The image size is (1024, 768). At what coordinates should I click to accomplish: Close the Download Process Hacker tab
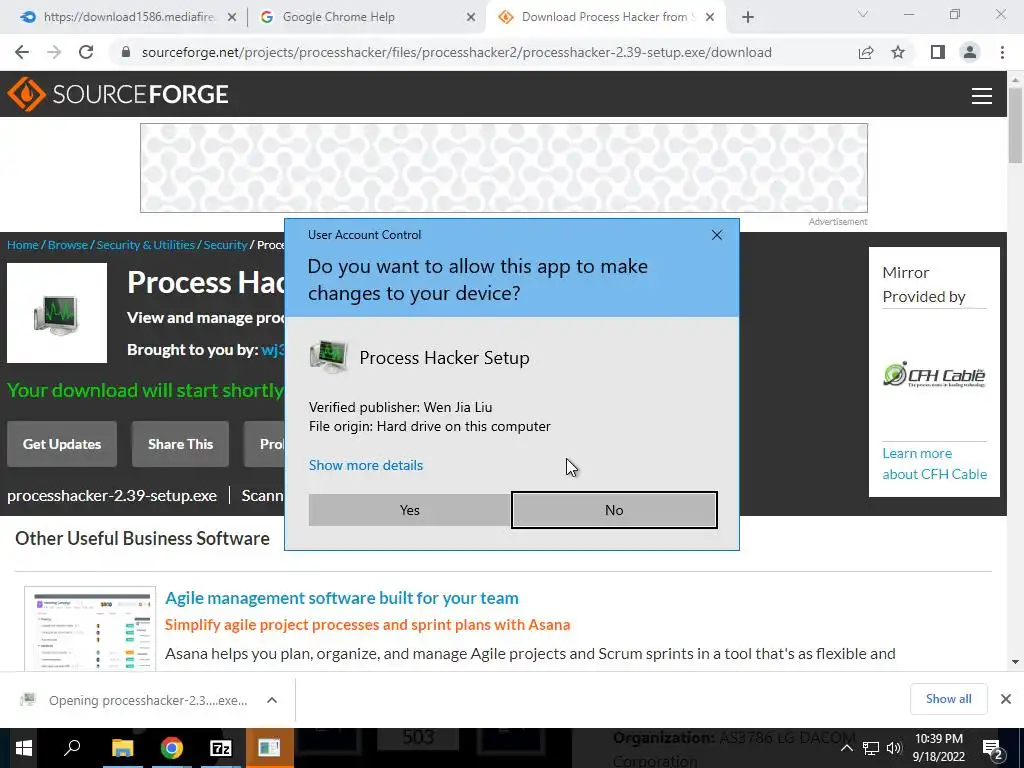(710, 18)
